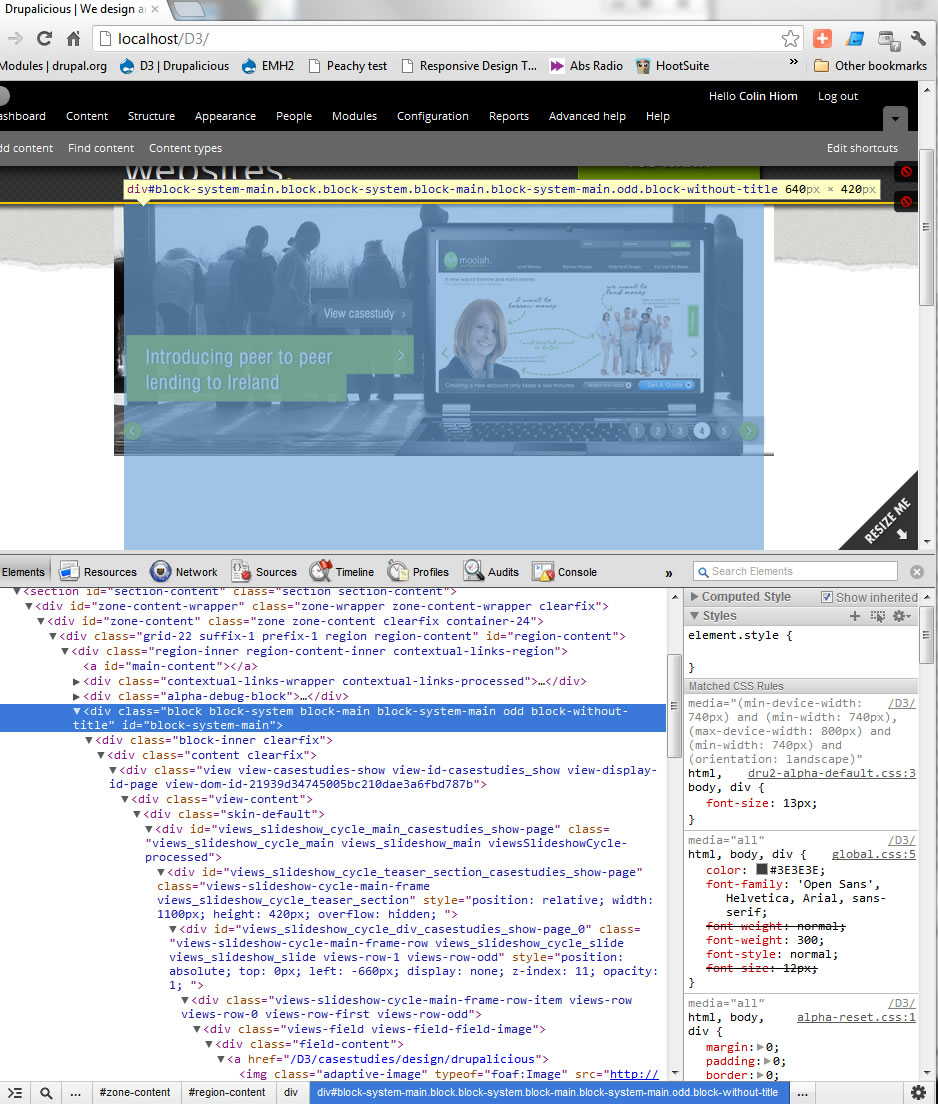Collapse the view-content div node
Screen dimensions: 938x1104
click(125, 800)
